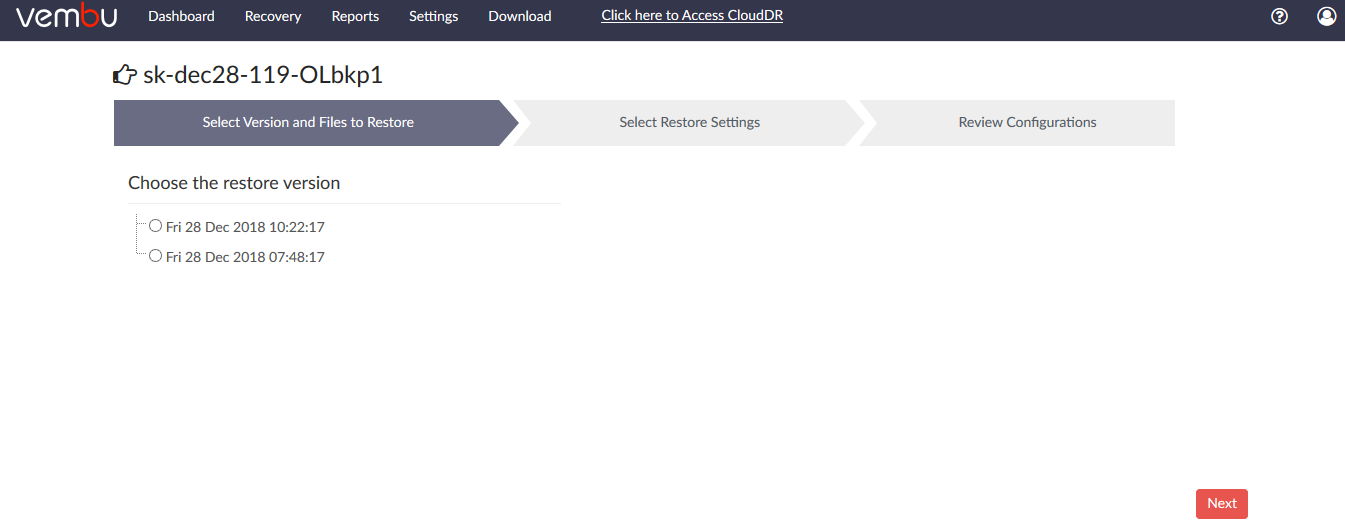Open the help question mark icon
The width and height of the screenshot is (1345, 522).
1279,16
